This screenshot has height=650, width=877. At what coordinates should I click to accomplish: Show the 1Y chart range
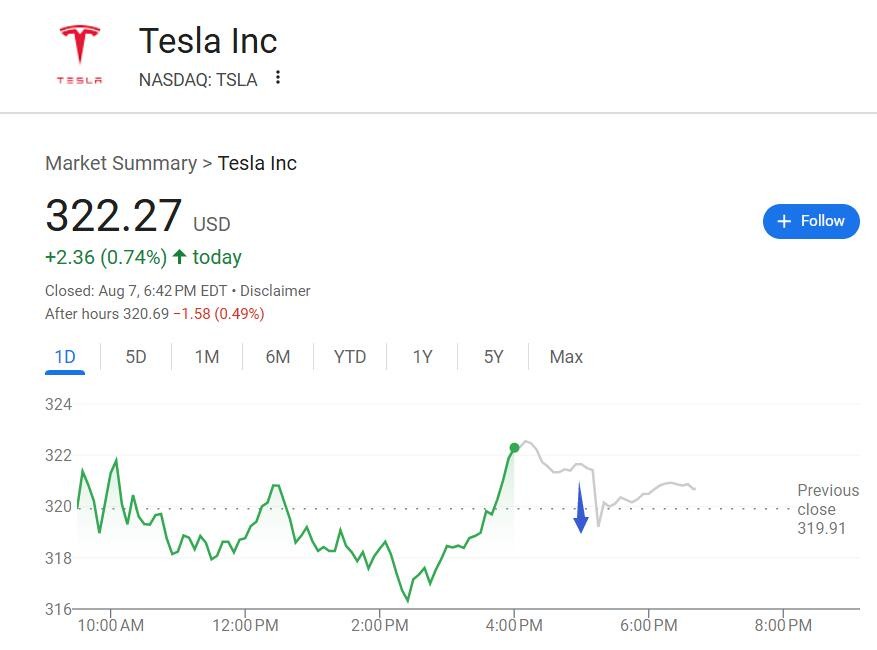coord(422,357)
